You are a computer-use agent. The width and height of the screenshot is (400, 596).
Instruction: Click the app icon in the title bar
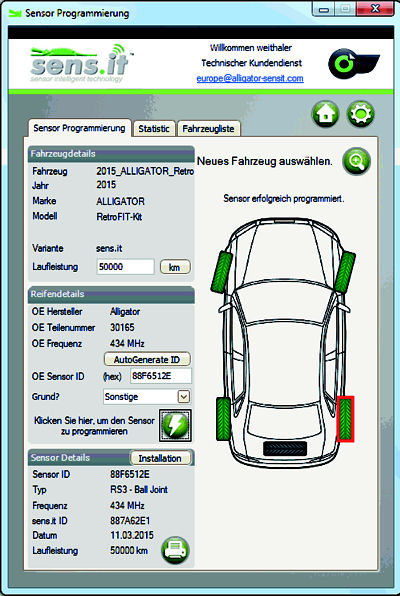(x=15, y=13)
